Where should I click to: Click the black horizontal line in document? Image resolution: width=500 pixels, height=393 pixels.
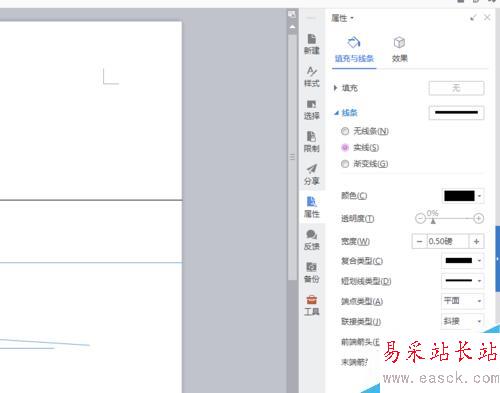[x=91, y=200]
